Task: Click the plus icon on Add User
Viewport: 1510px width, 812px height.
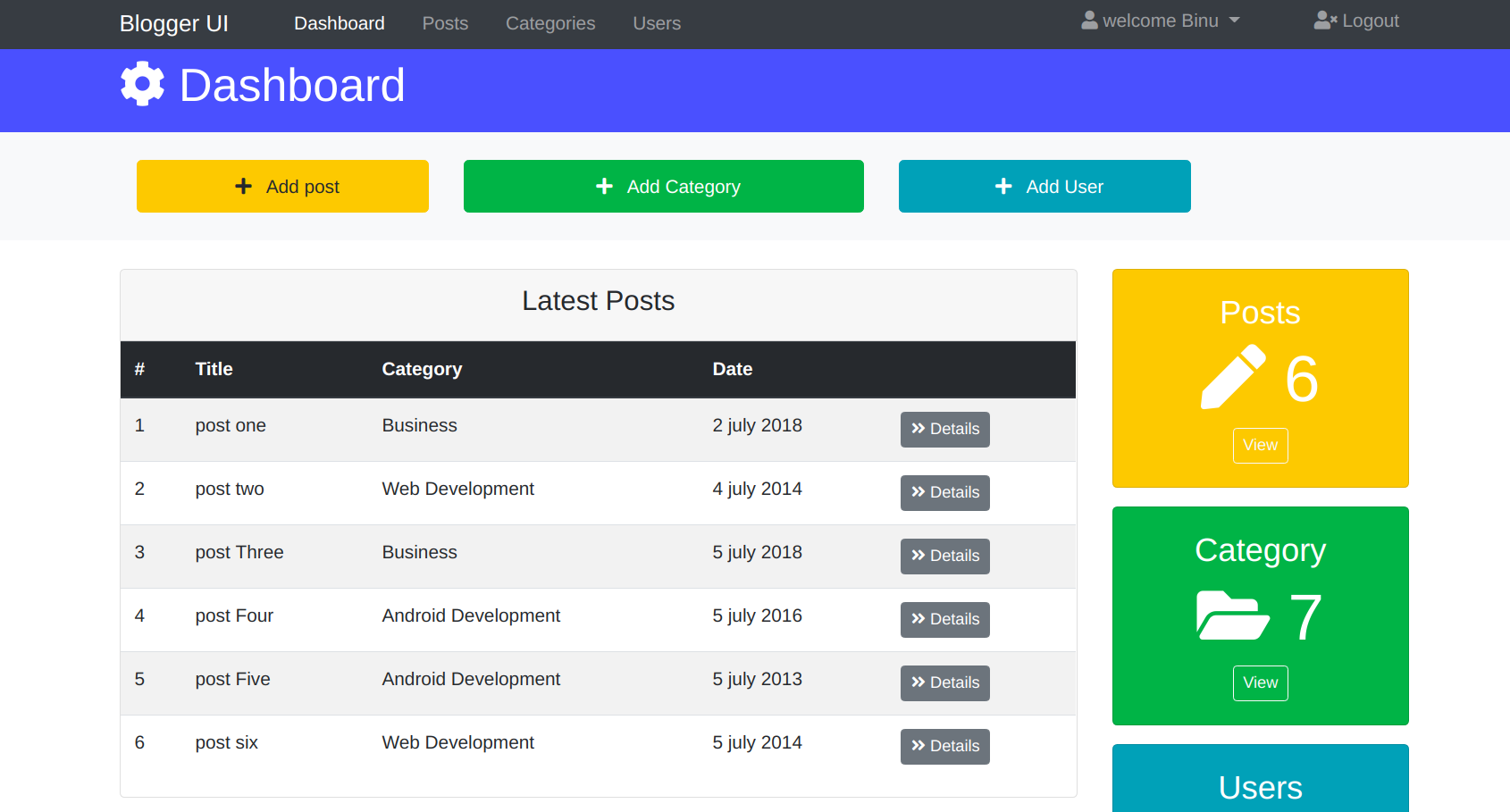Action: coord(1003,186)
